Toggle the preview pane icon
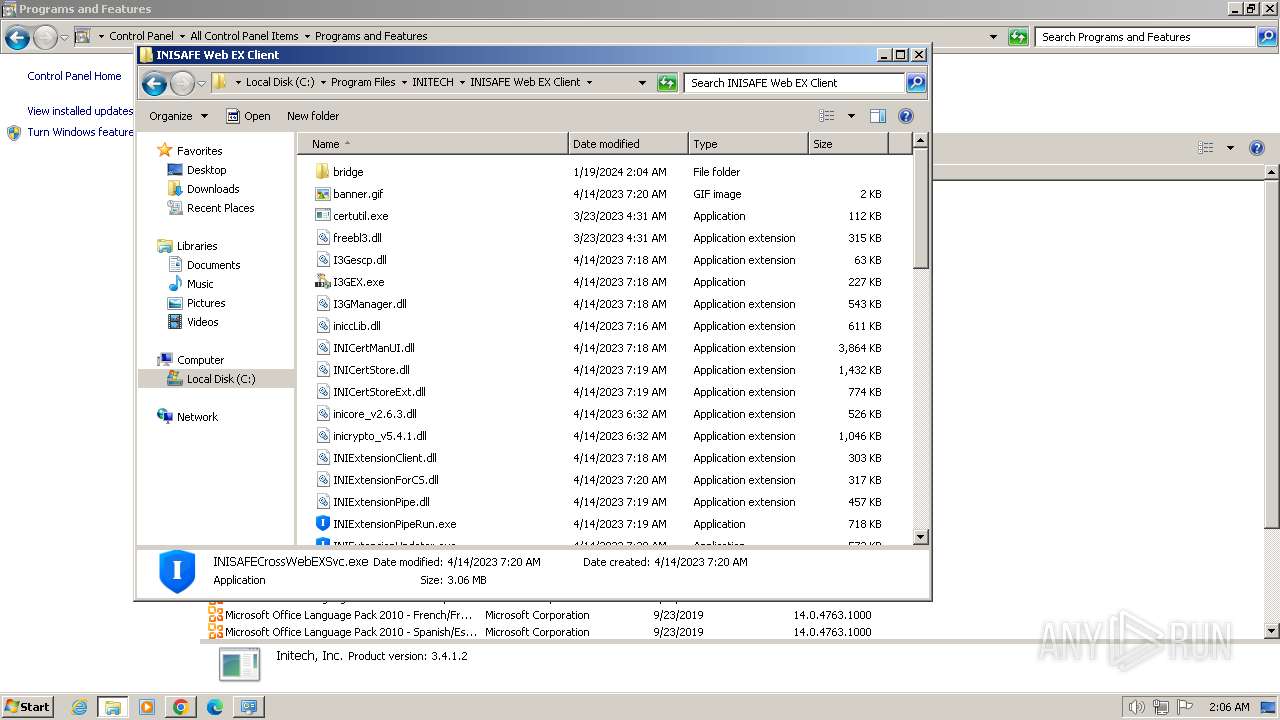This screenshot has height=720, width=1280. tap(878, 116)
